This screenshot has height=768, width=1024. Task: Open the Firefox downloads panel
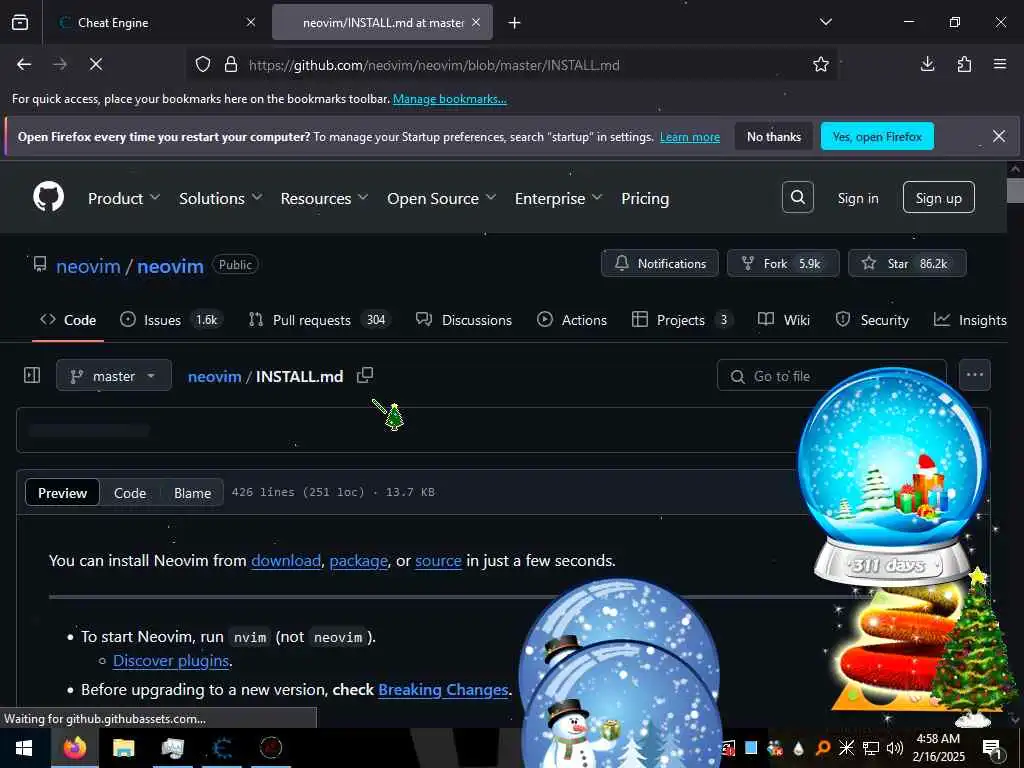click(927, 64)
